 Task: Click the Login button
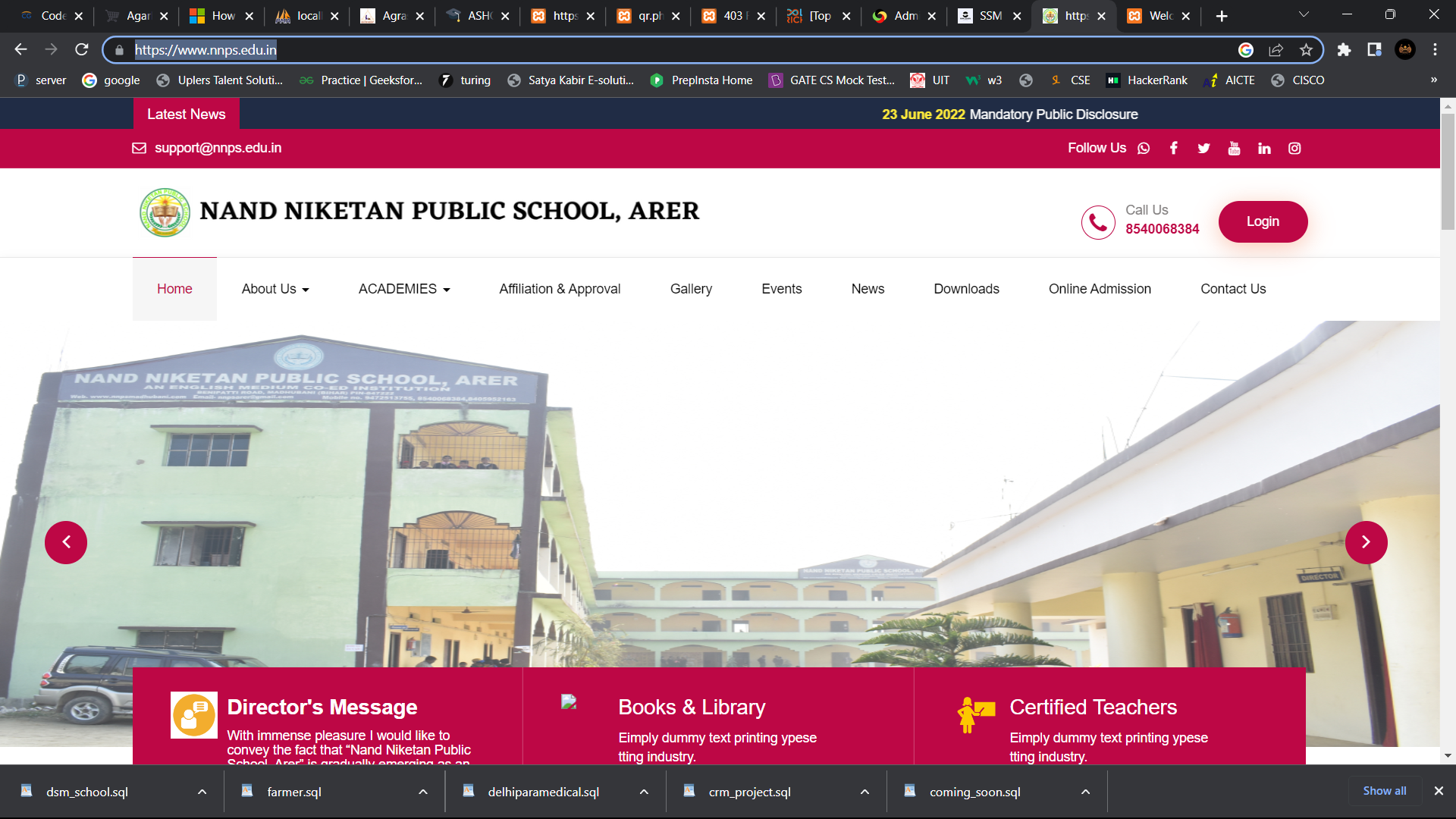pyautogui.click(x=1263, y=221)
